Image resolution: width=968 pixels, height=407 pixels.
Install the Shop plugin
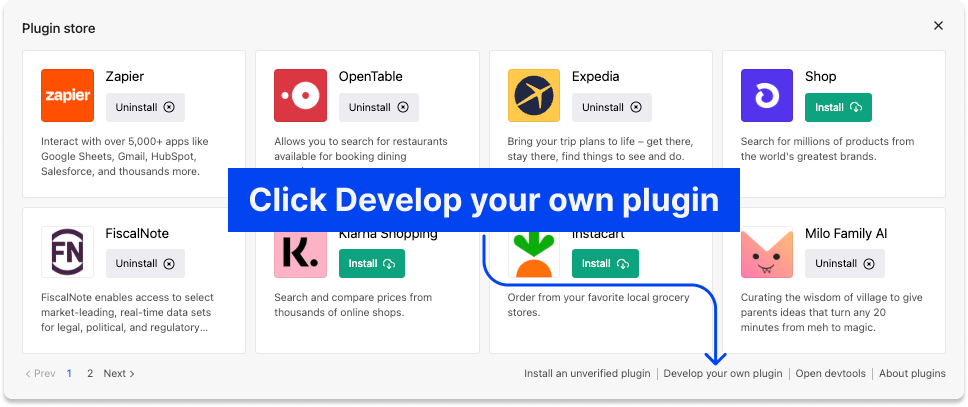[x=838, y=107]
